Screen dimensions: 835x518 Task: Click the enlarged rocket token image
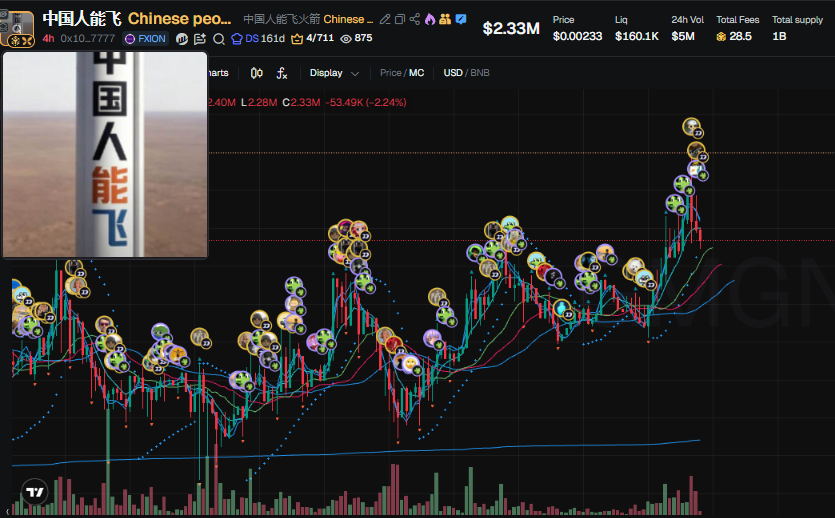pyautogui.click(x=105, y=154)
